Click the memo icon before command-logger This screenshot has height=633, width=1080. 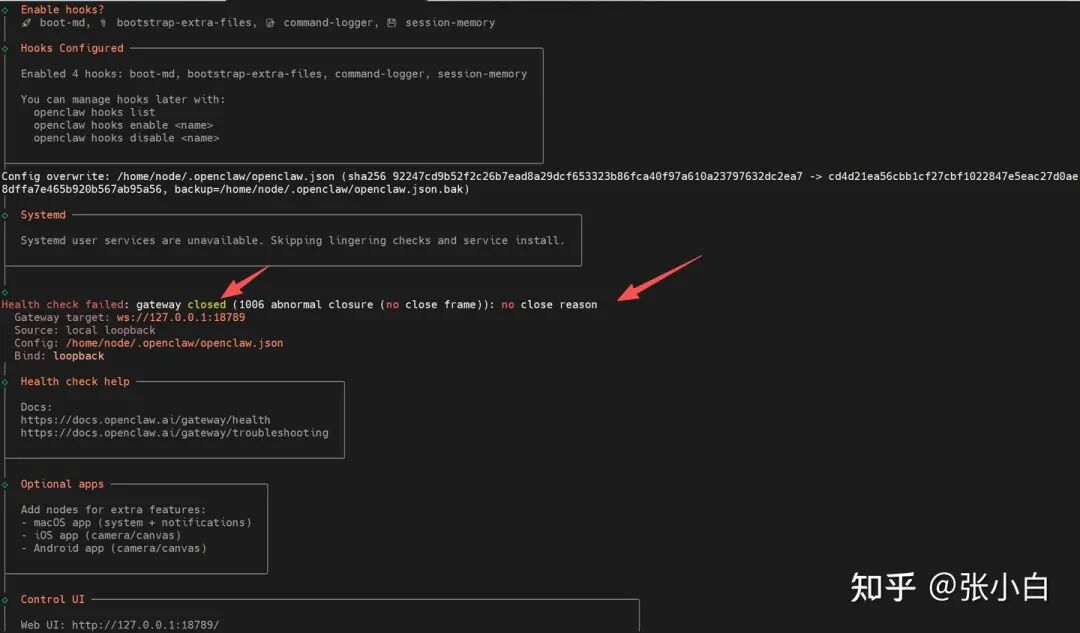(270, 23)
